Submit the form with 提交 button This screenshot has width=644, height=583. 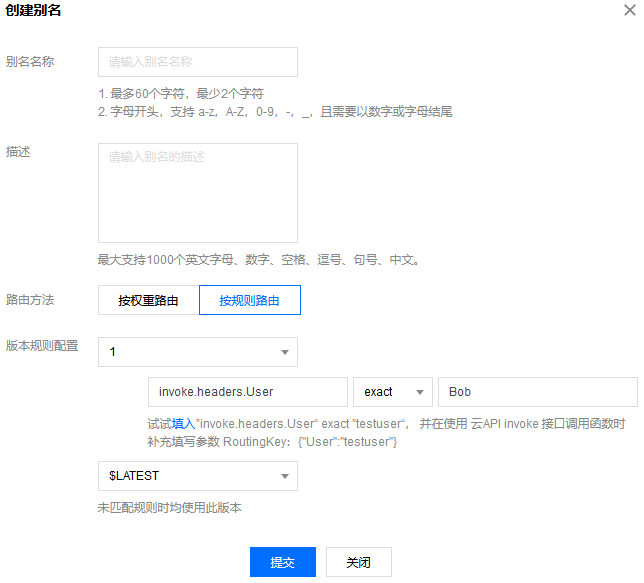tap(282, 562)
